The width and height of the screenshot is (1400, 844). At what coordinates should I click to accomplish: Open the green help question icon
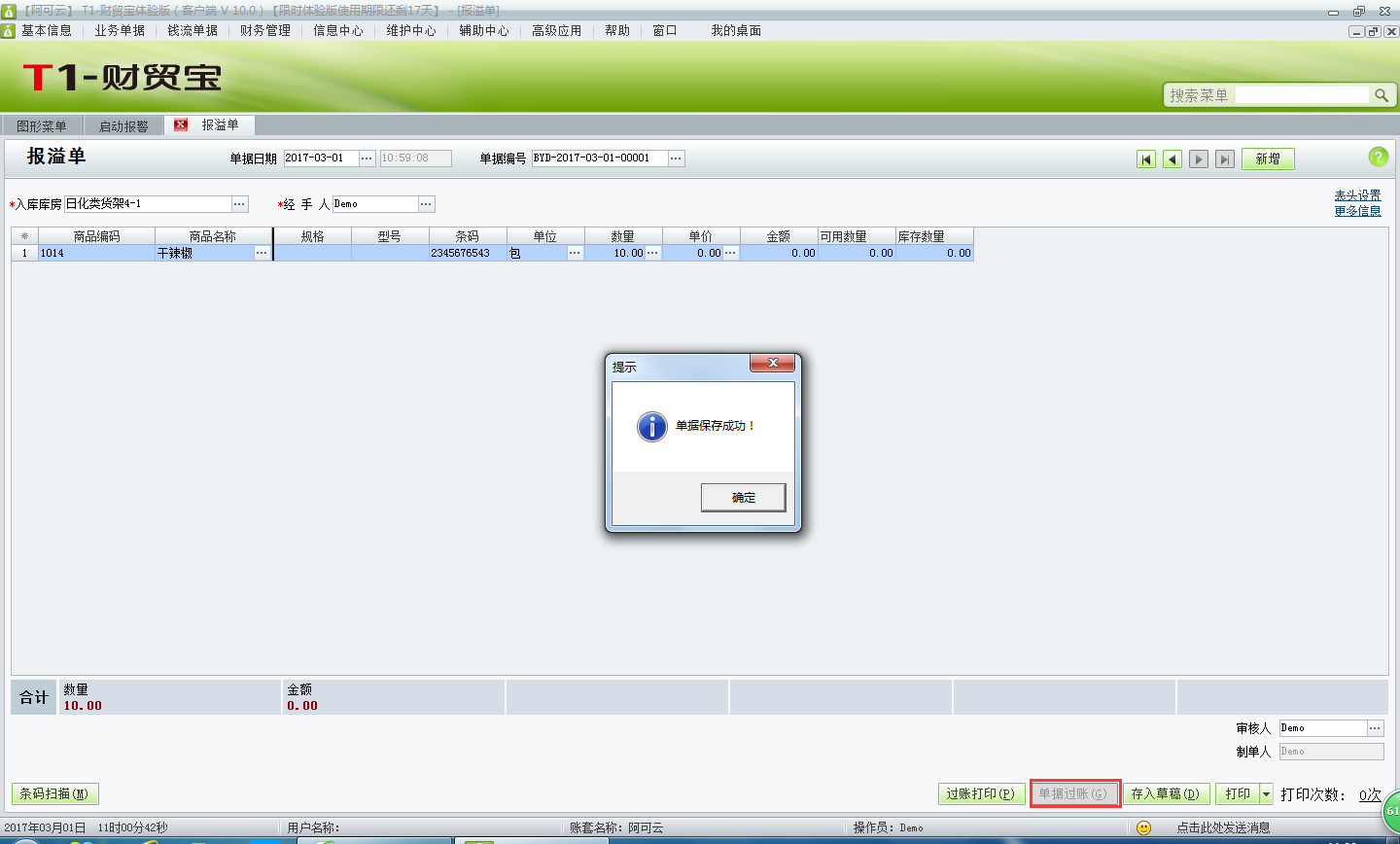tap(1378, 157)
